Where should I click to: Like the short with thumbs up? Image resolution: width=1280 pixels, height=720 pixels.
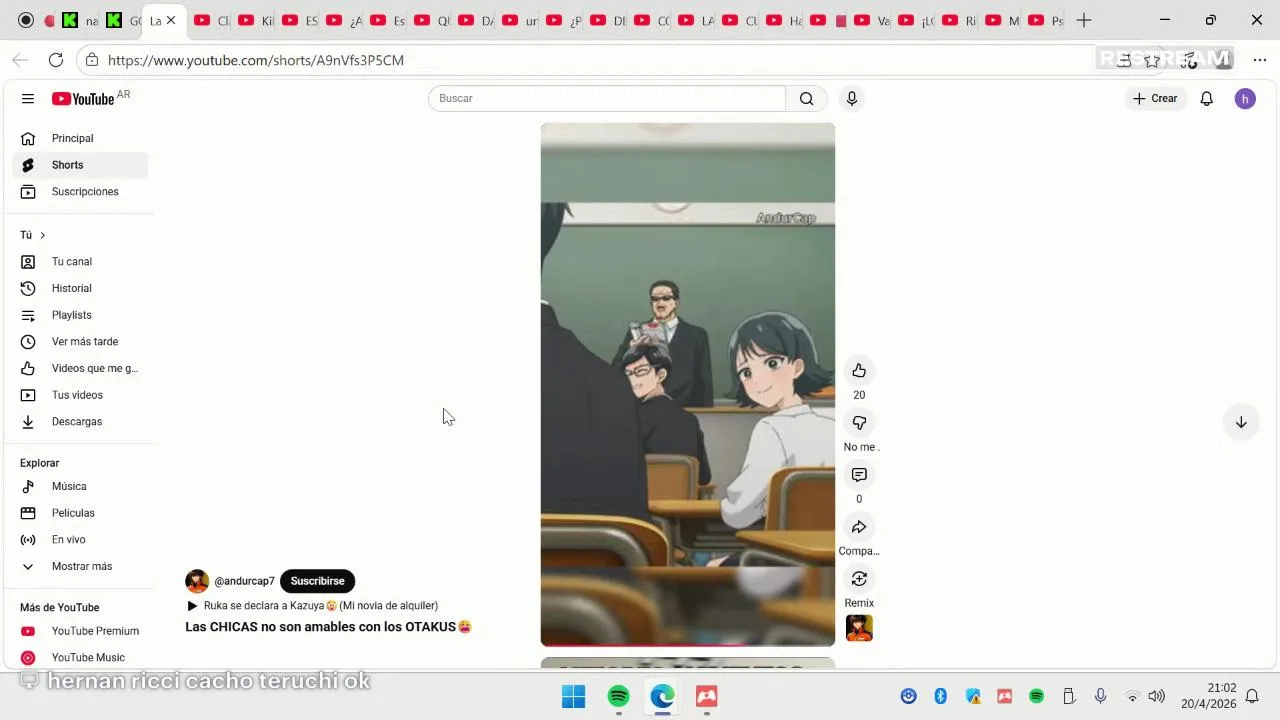click(x=859, y=371)
